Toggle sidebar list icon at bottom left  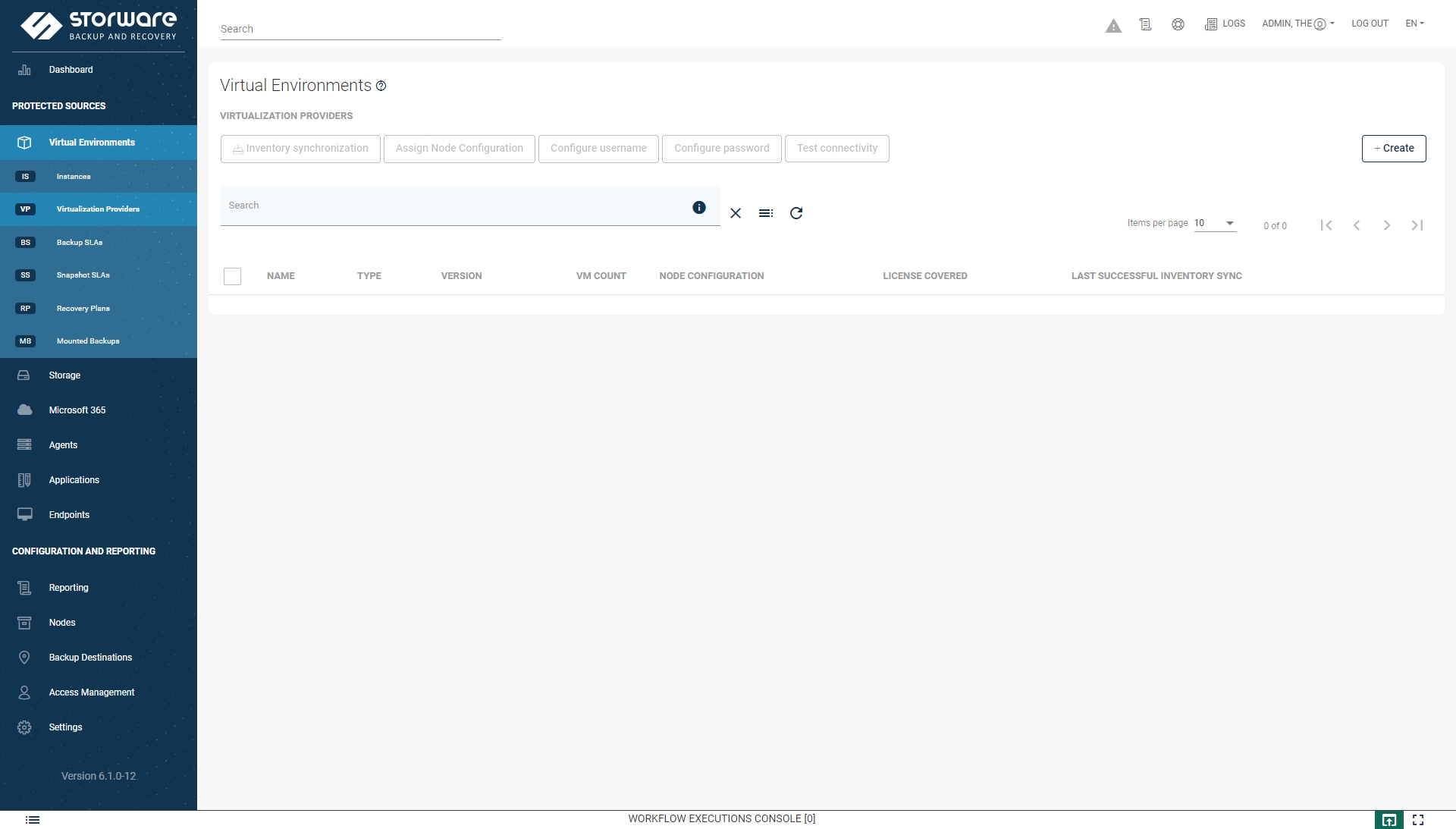coord(33,820)
